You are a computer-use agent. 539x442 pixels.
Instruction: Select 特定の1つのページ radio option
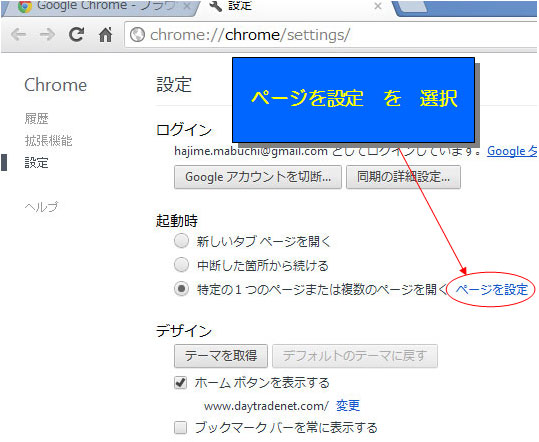point(181,289)
